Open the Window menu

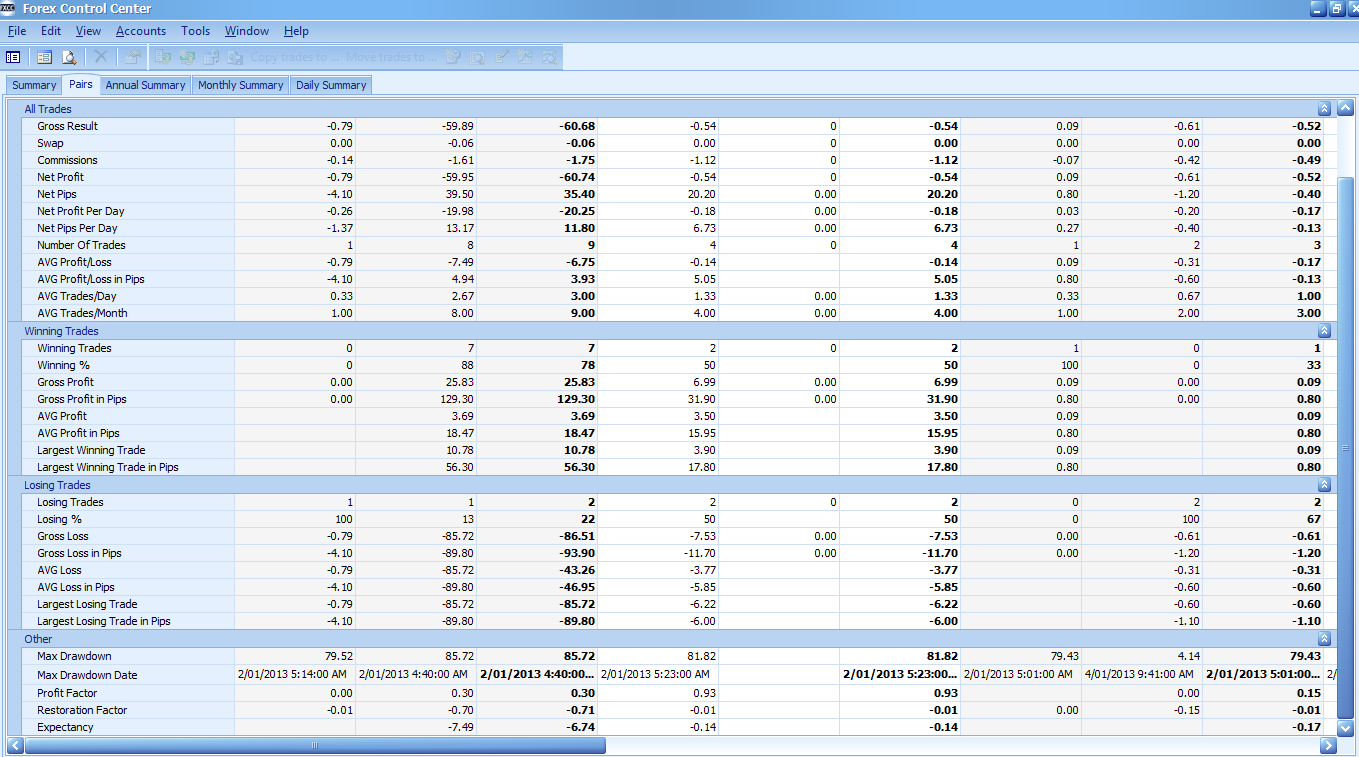247,31
